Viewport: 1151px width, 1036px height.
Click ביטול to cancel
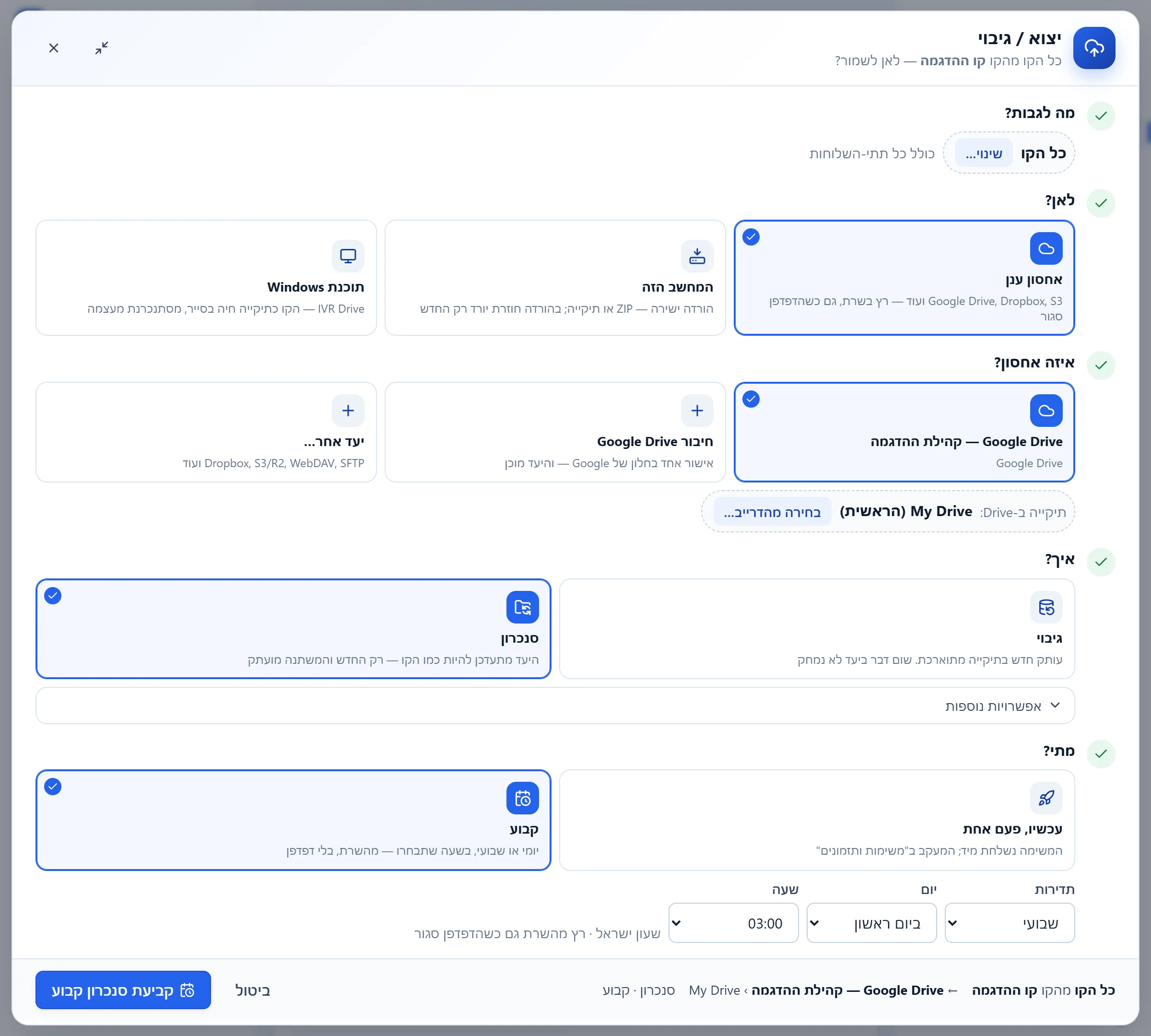coord(252,990)
